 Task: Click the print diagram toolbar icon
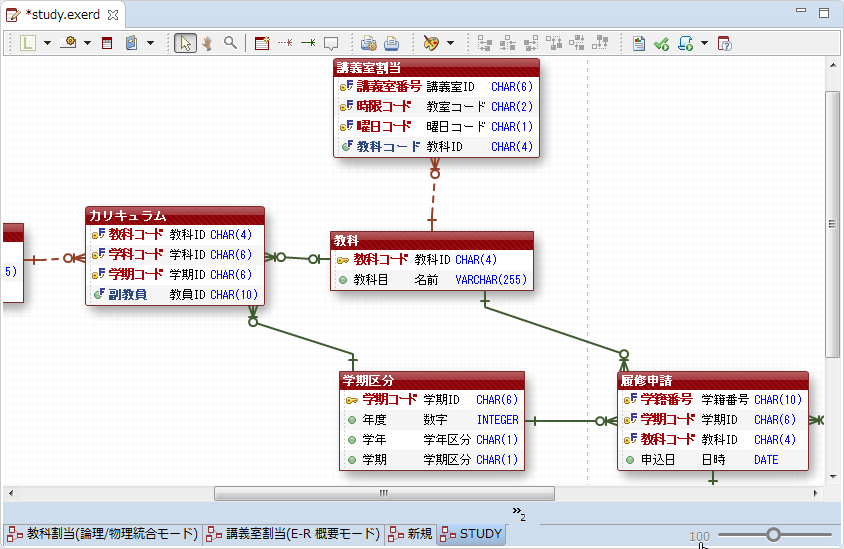pyautogui.click(x=391, y=43)
